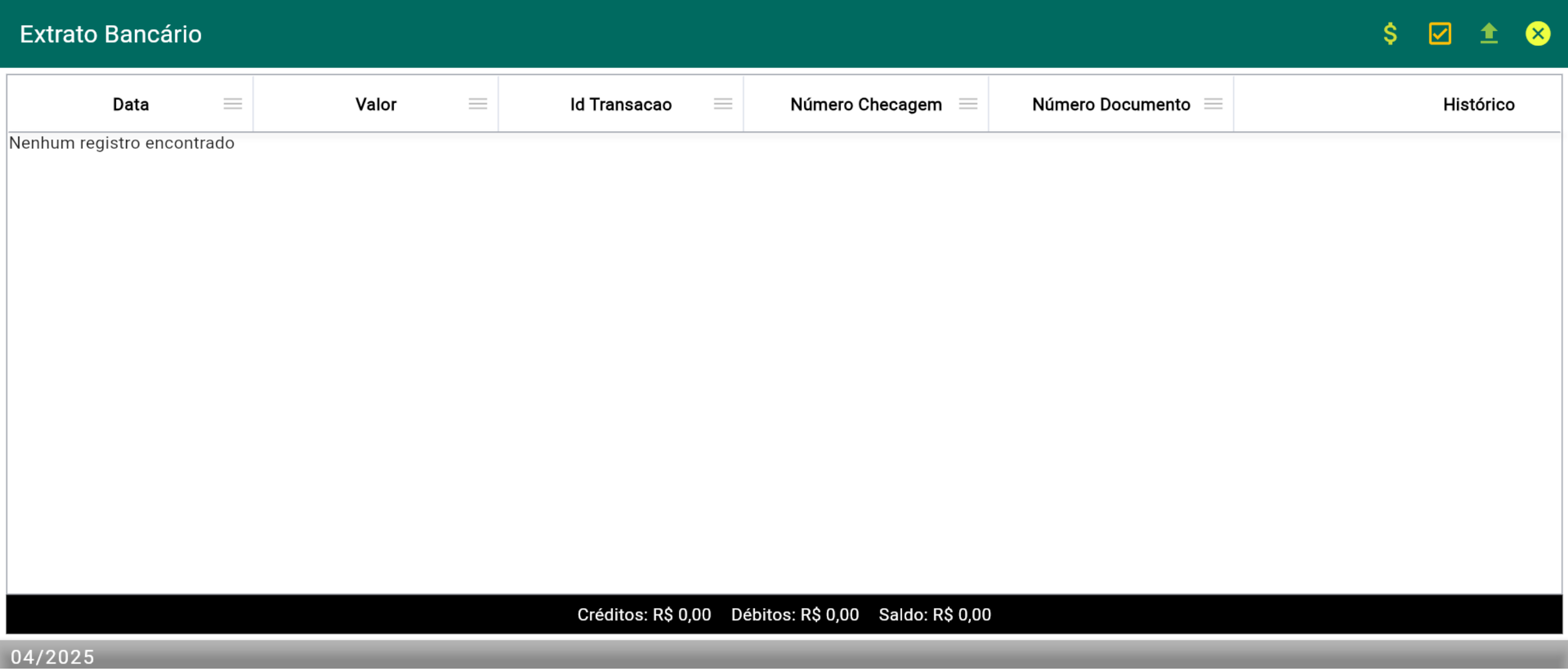Viewport: 1568px width, 672px height.
Task: Sort by the Valor column header
Action: tap(376, 105)
